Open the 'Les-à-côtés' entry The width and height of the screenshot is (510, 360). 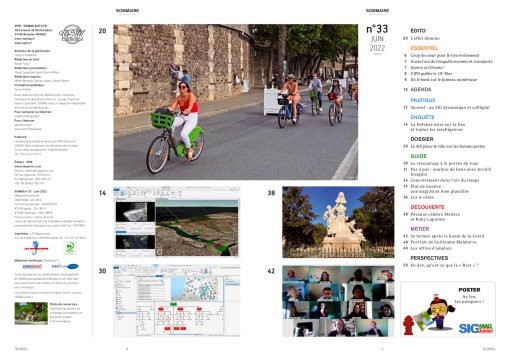point(422,197)
